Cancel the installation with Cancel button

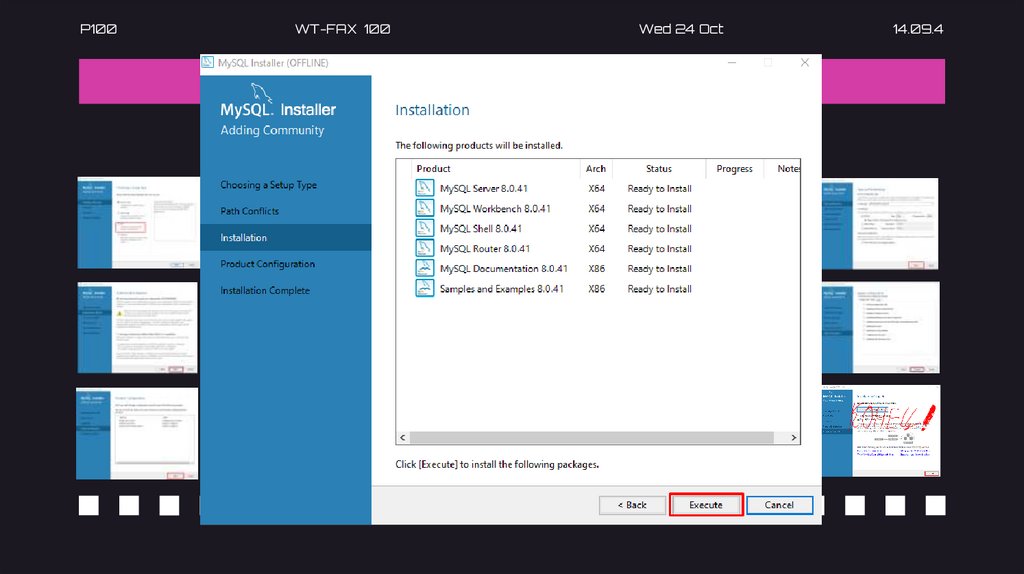pos(779,505)
